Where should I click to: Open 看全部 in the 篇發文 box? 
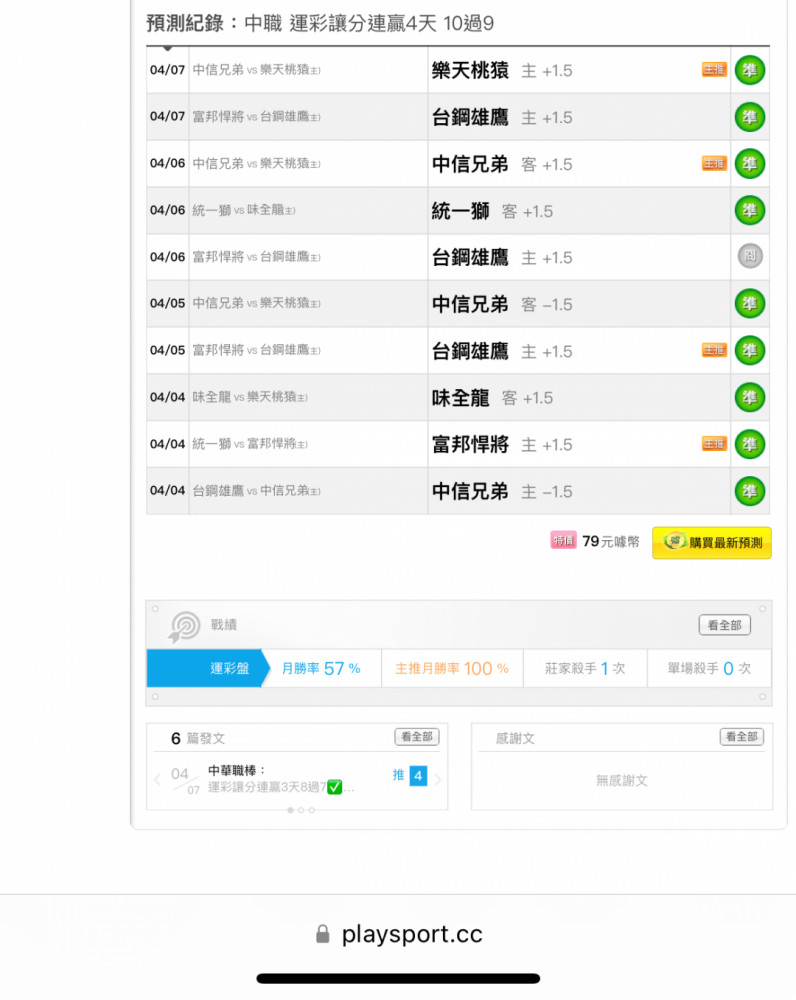tap(417, 737)
